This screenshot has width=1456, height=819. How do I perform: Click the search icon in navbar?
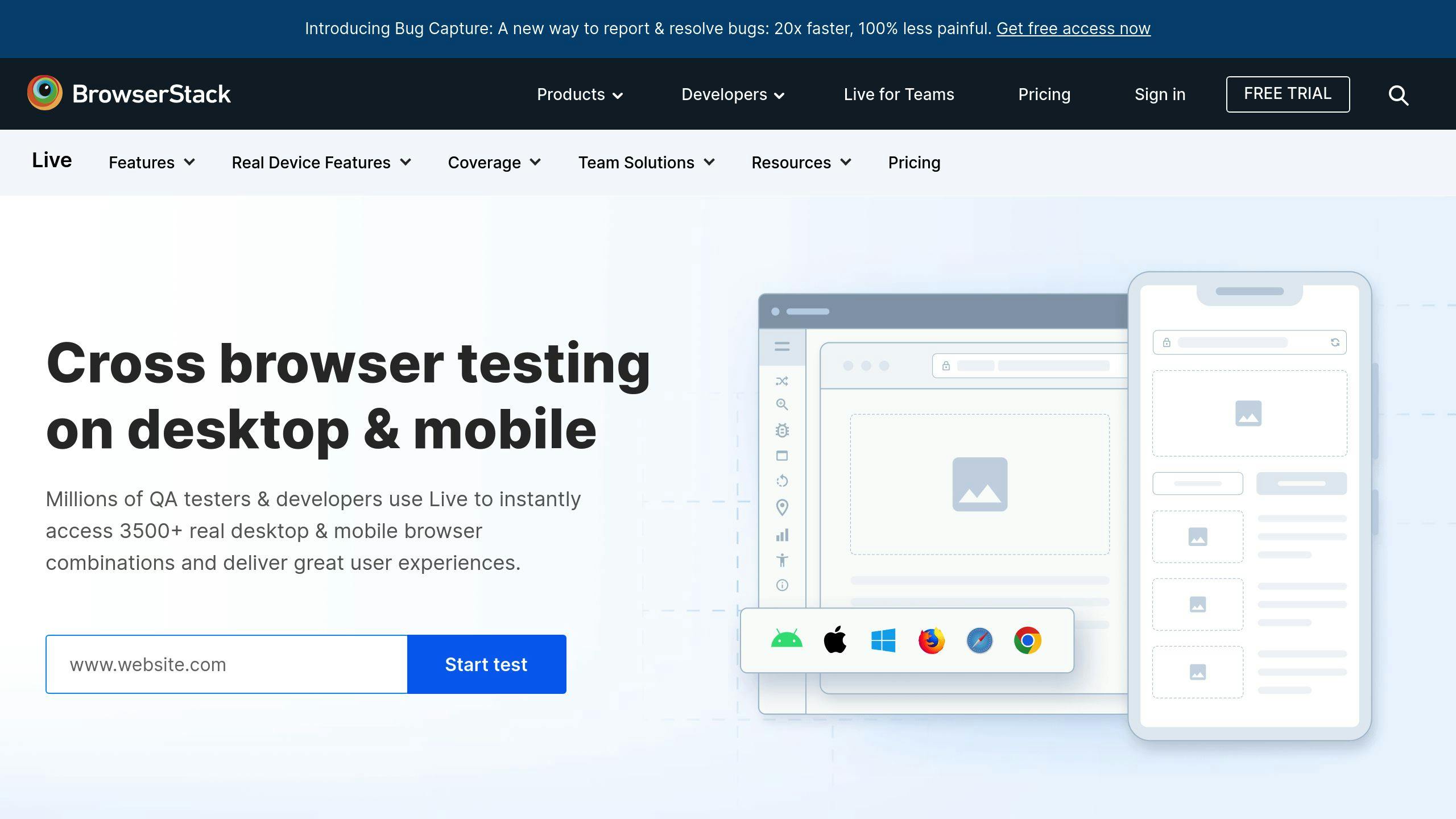[1400, 94]
